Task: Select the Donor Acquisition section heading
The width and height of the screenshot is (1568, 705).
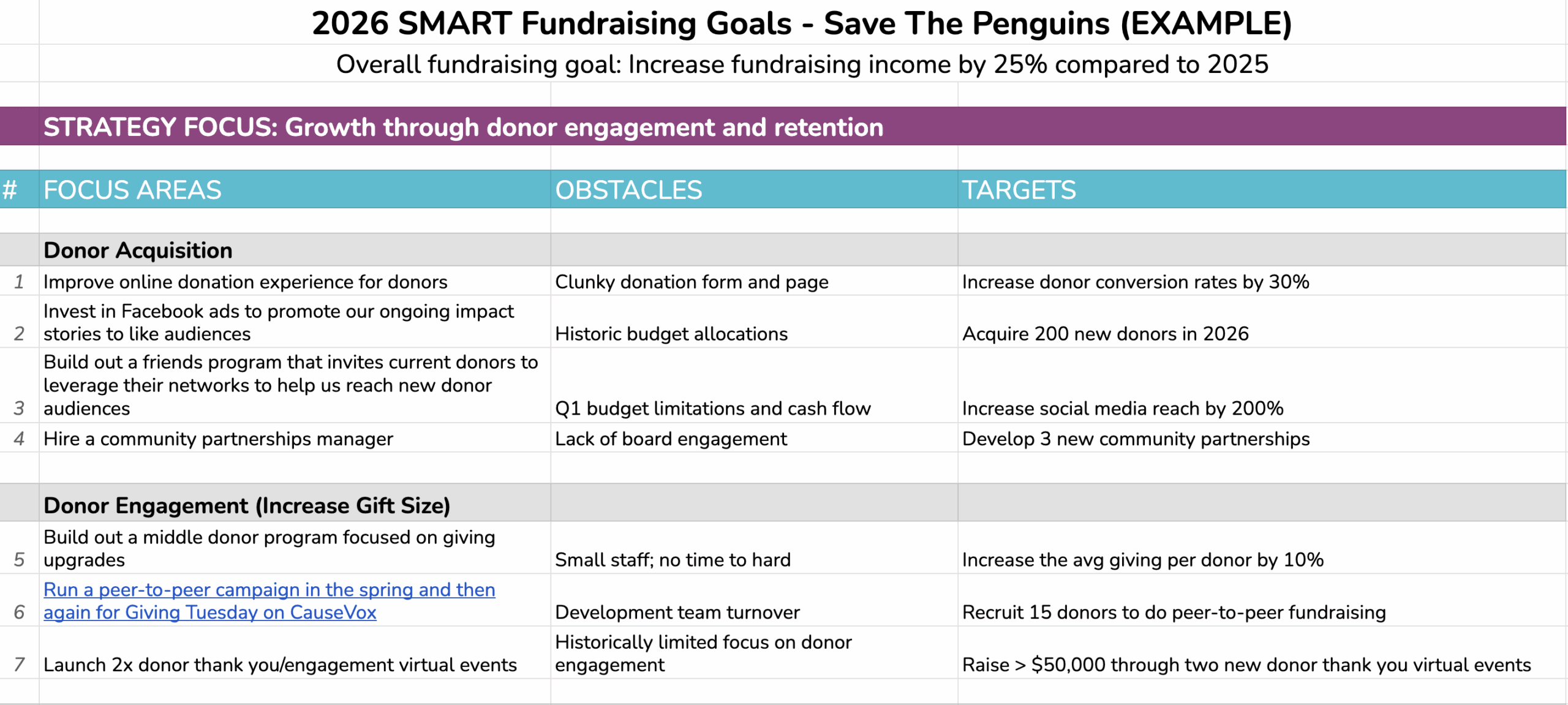Action: (x=138, y=250)
